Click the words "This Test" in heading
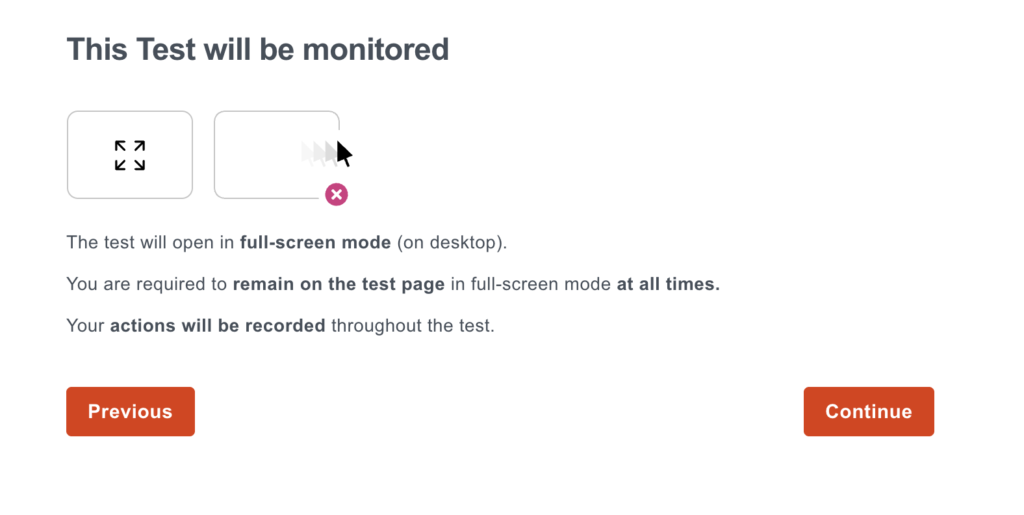The image size is (1024, 515). tap(131, 50)
